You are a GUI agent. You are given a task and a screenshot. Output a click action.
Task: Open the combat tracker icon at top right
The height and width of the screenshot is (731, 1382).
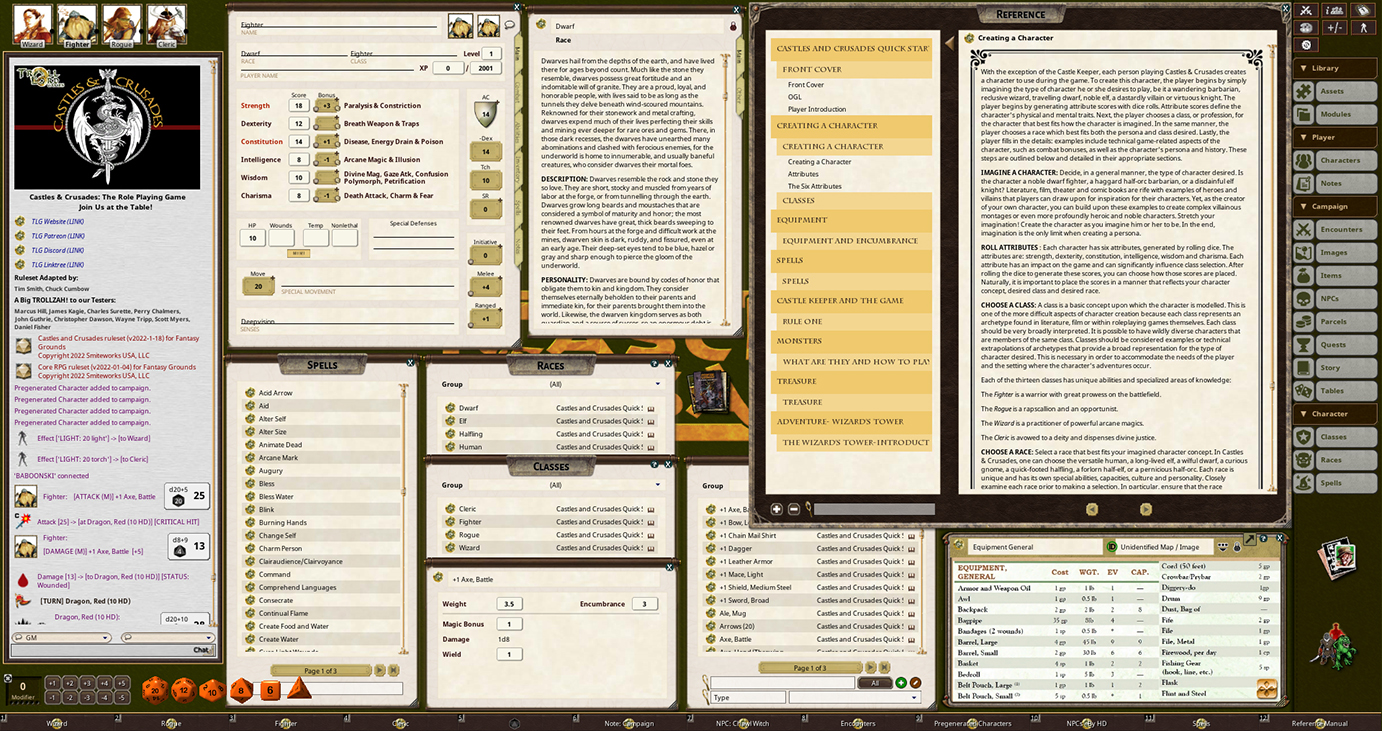1306,10
